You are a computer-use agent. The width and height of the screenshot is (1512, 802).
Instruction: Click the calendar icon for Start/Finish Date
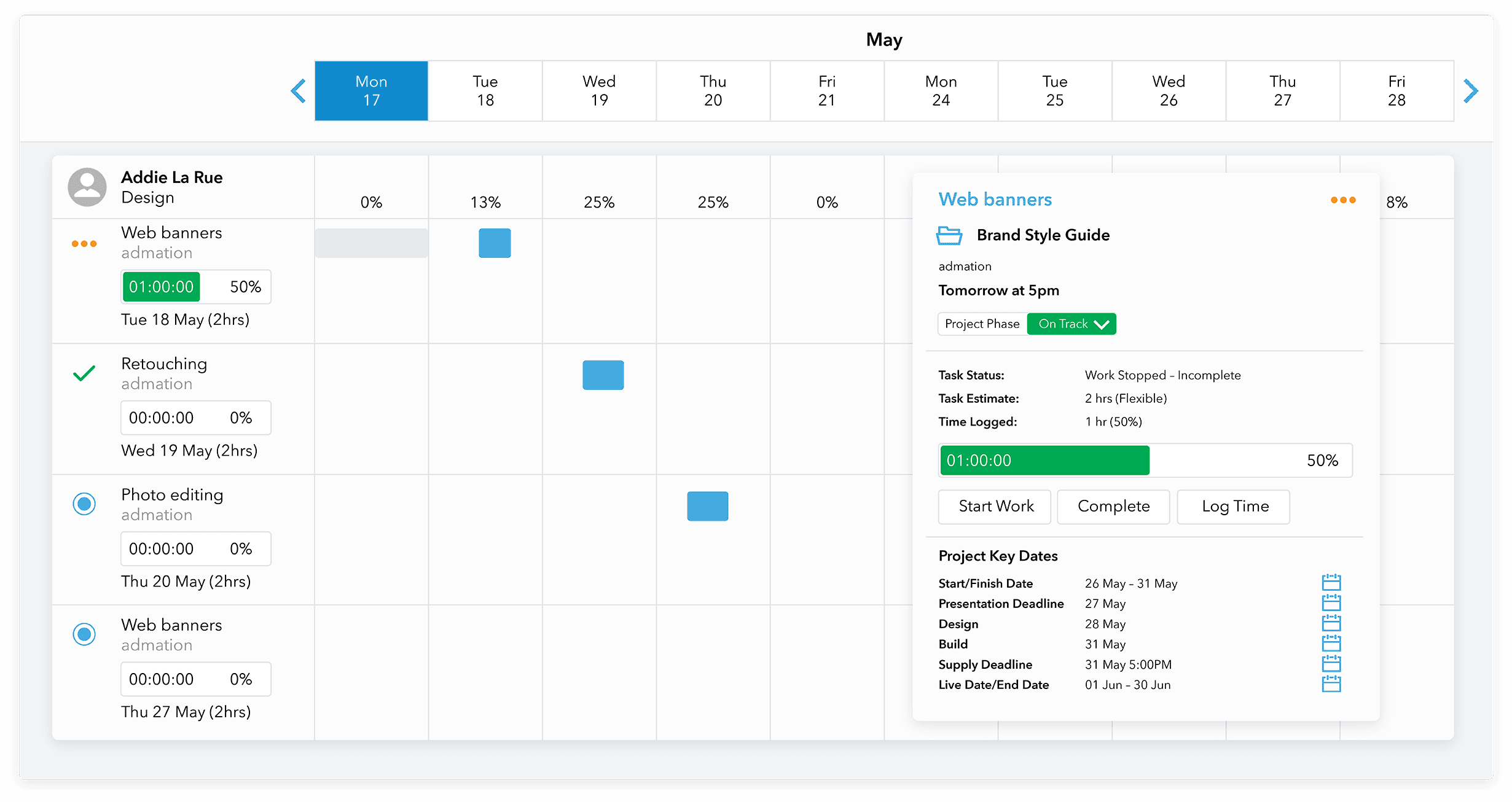coord(1332,582)
